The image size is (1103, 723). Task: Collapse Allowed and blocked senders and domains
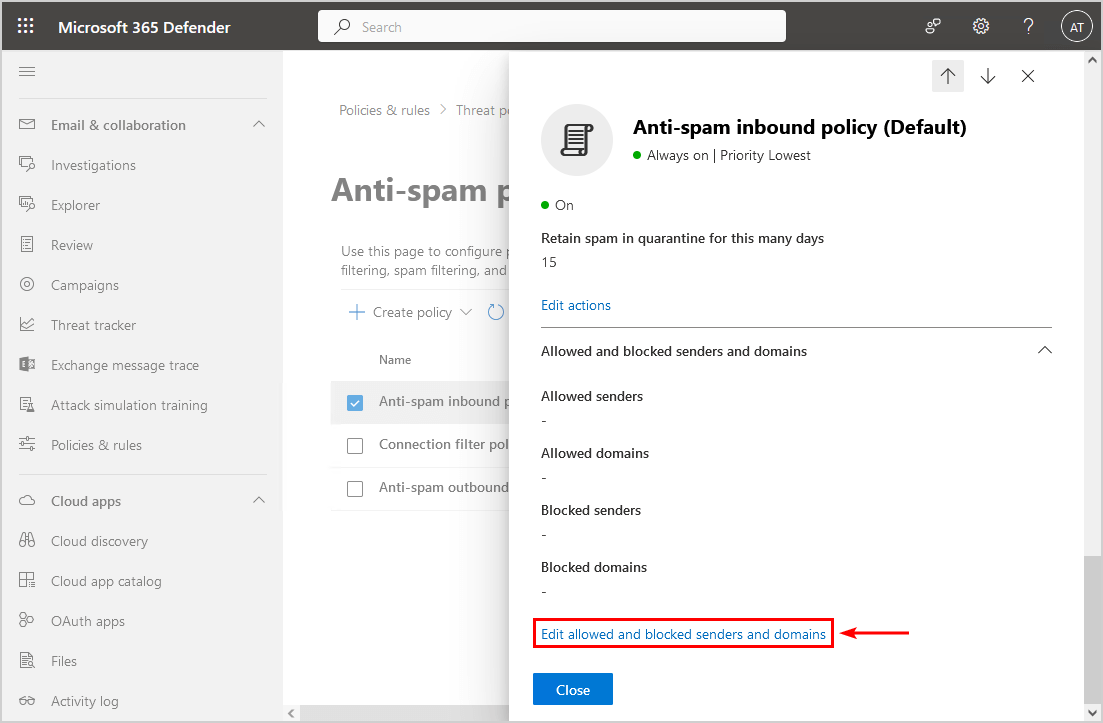(x=1044, y=350)
